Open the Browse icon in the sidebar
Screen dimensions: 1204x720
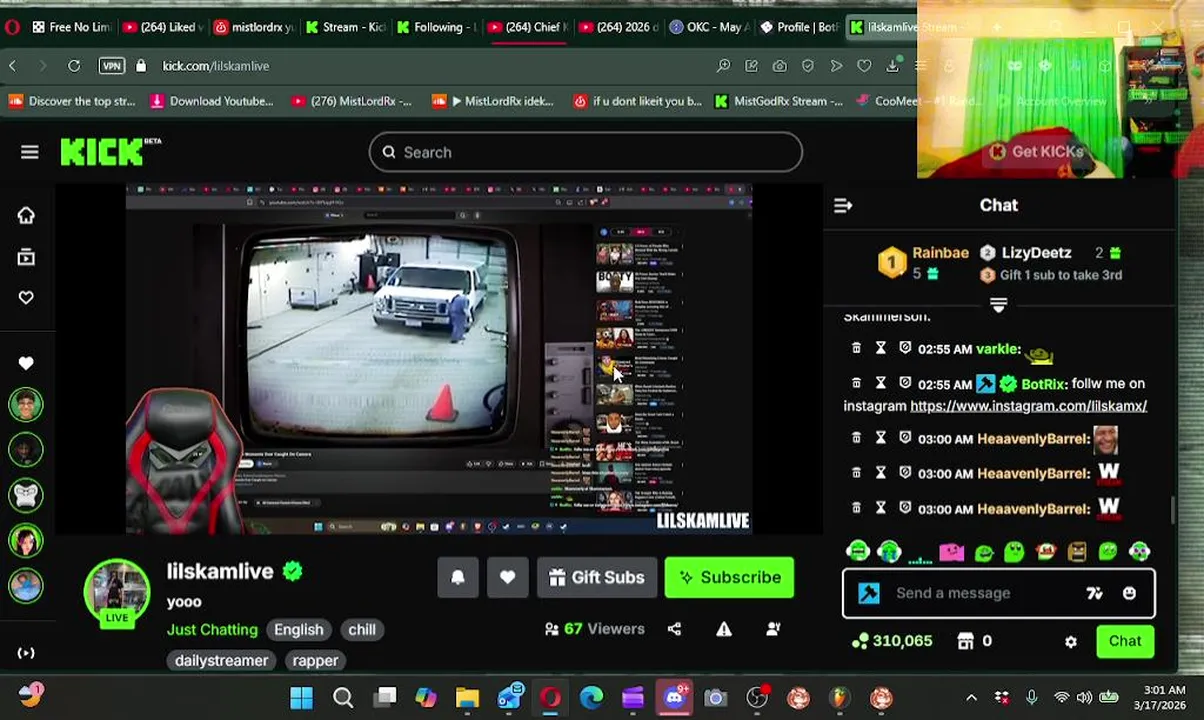pyautogui.click(x=26, y=258)
